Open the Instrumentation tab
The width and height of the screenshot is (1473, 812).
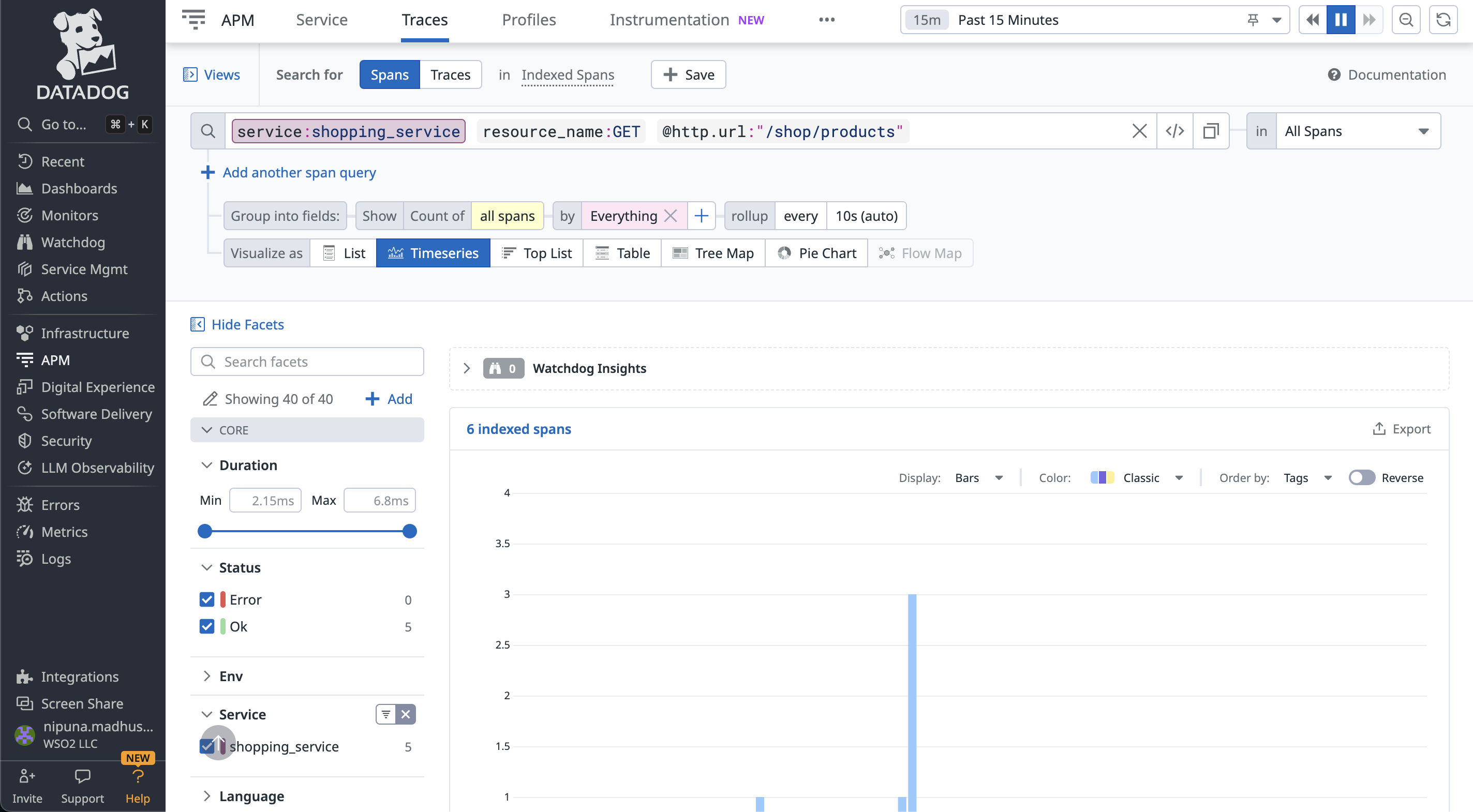[x=687, y=20]
